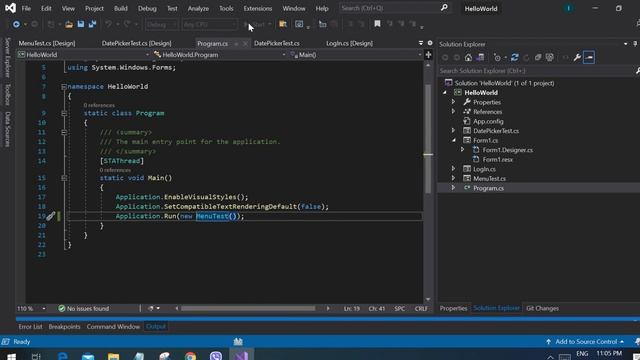Screen dimensions: 640x360
Task: Collapse the summary comment block
Action: (x=64, y=132)
